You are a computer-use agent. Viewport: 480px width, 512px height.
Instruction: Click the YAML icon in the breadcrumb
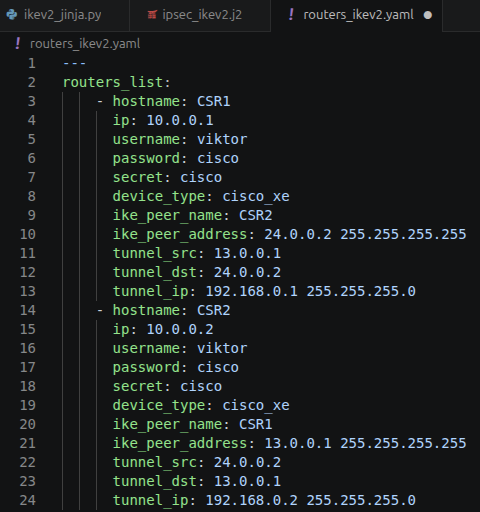point(18,44)
